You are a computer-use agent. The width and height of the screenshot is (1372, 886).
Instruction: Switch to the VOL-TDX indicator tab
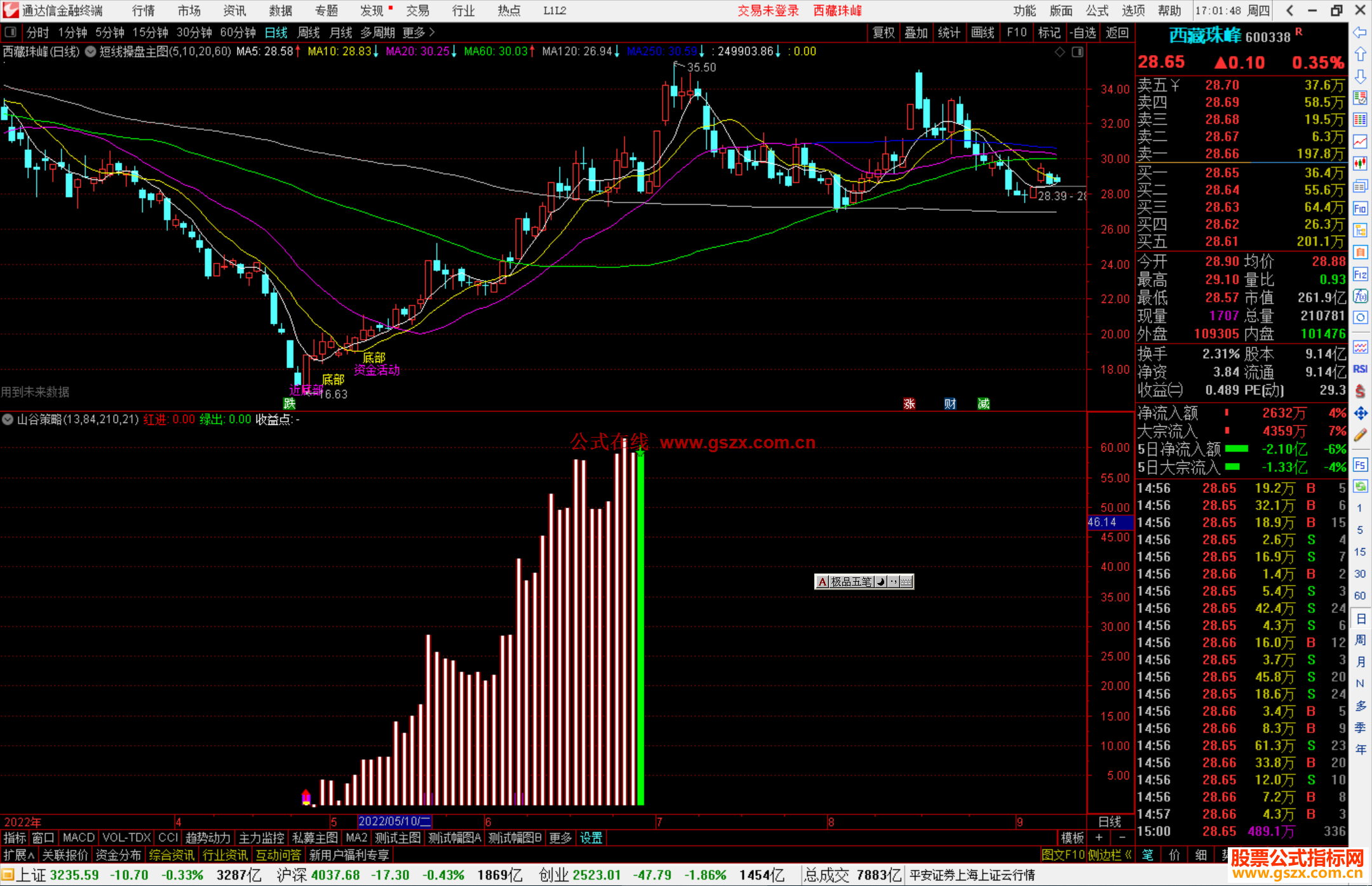click(126, 838)
